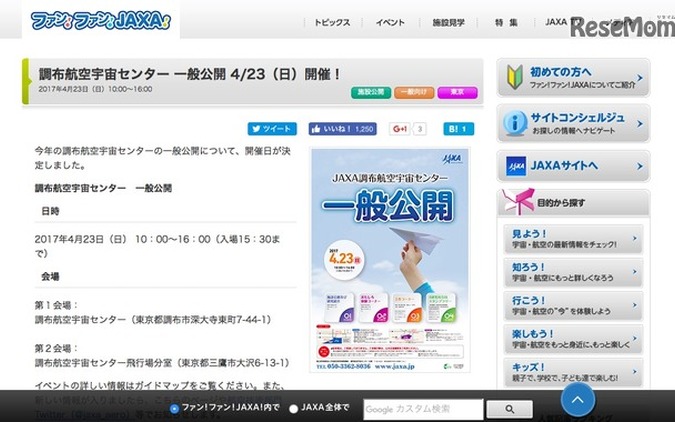Viewport: 675px width, 422px height.
Task: Click the arrow on 初めての方へ banner
Action: [x=640, y=78]
